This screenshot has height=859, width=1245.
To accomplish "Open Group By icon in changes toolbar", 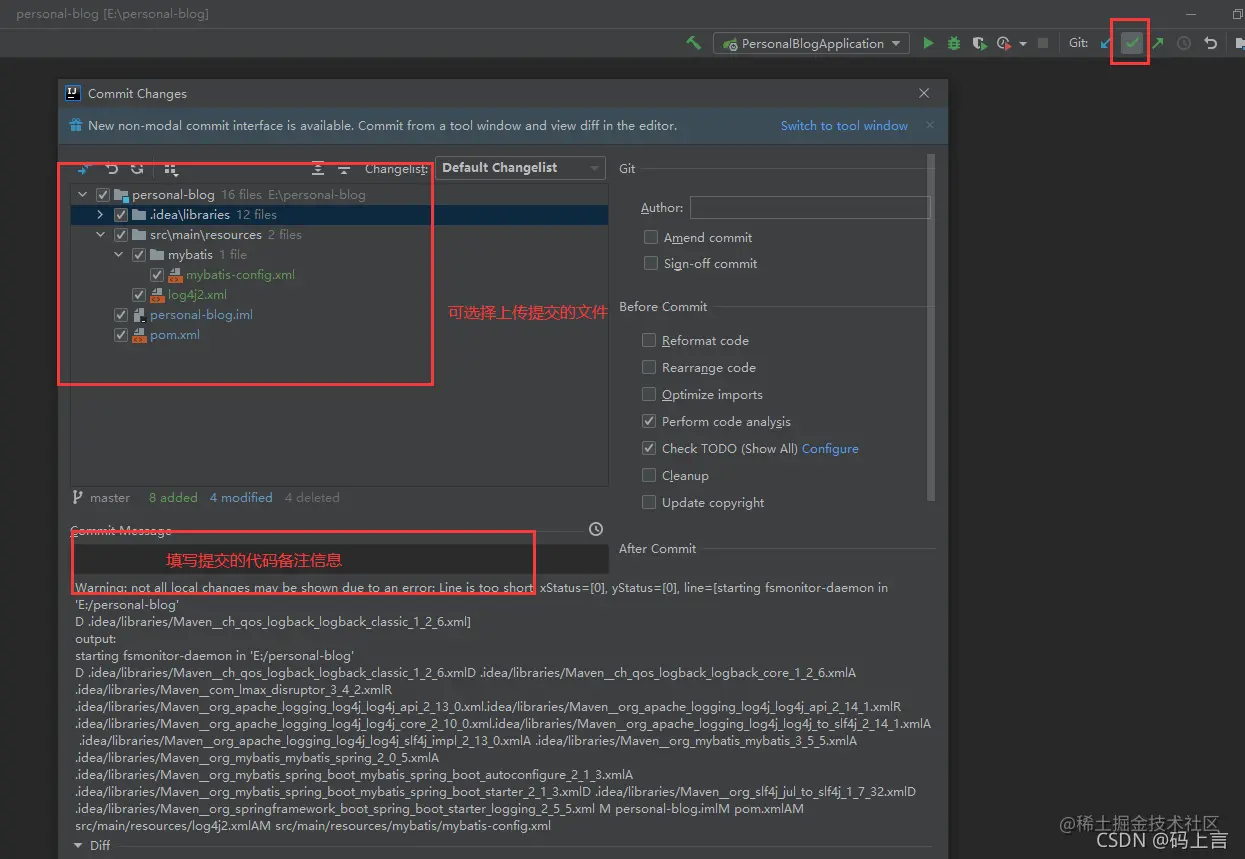I will 171,169.
